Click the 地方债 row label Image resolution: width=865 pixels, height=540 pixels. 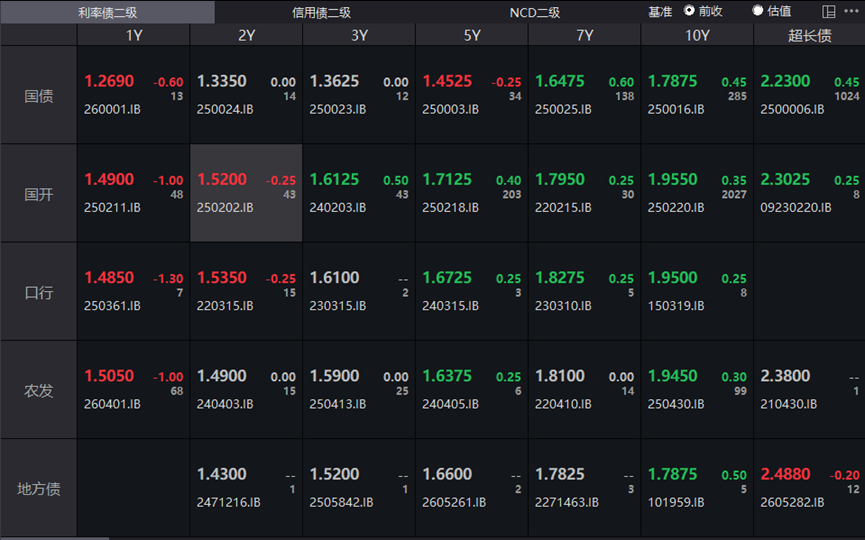(39, 489)
